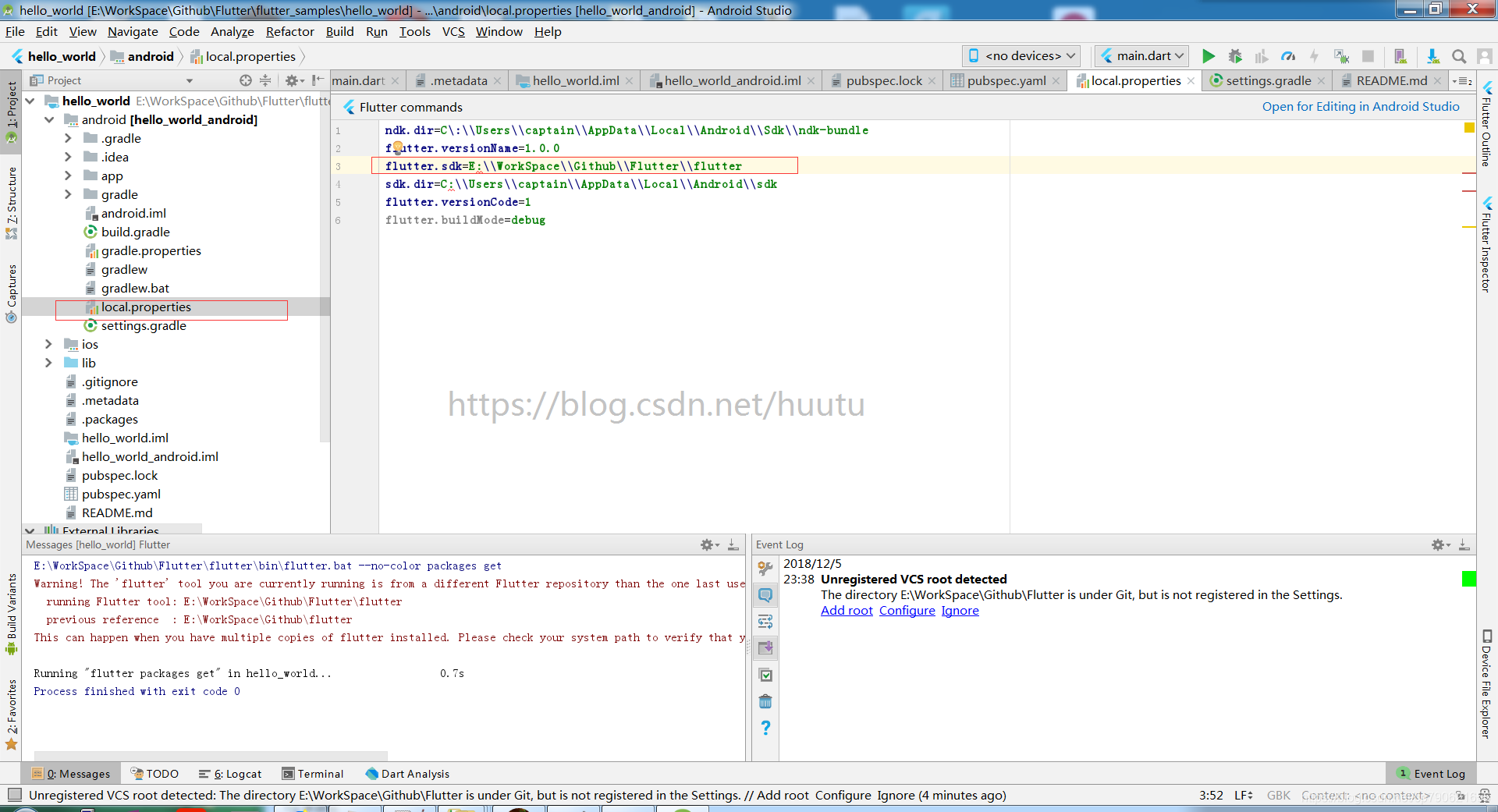Screen dimensions: 1498x812
Task: Toggle the Z: Structure tool window
Action: [11, 203]
